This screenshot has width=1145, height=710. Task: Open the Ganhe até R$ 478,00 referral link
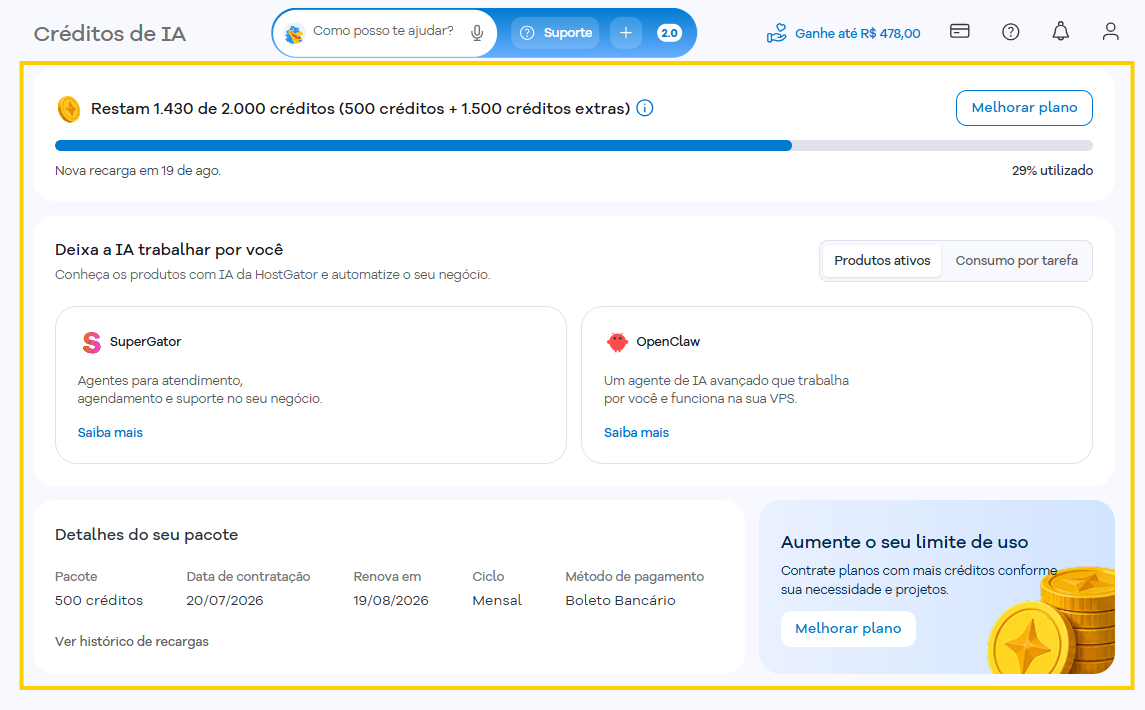pos(857,34)
